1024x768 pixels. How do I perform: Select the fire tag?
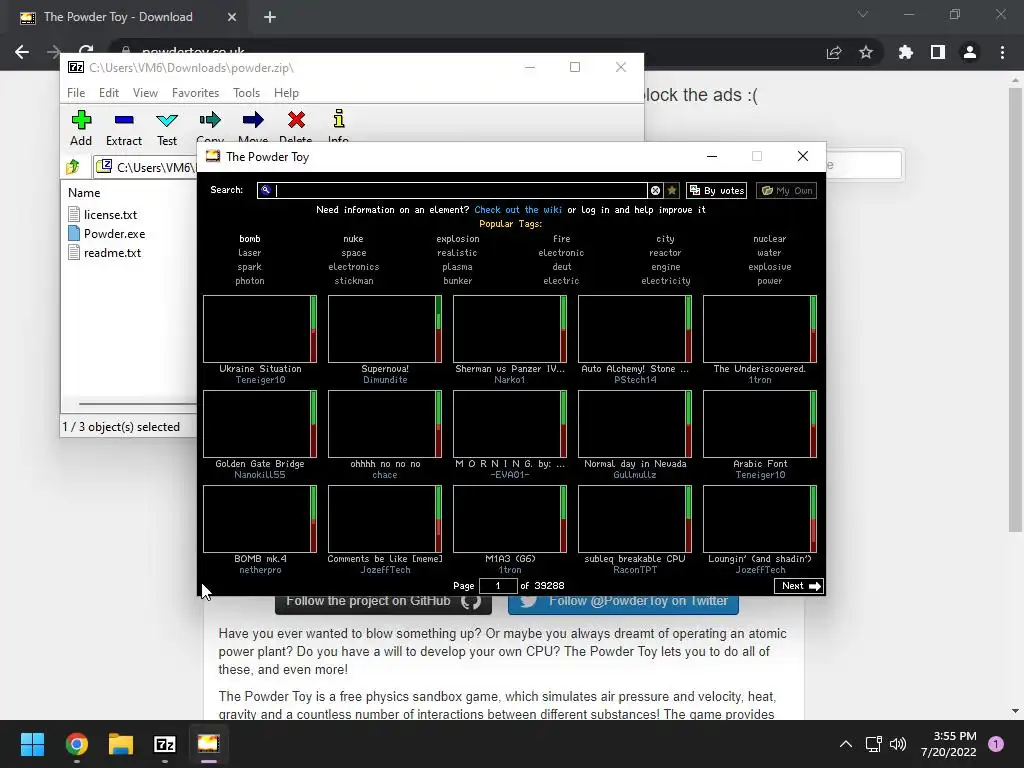click(561, 239)
